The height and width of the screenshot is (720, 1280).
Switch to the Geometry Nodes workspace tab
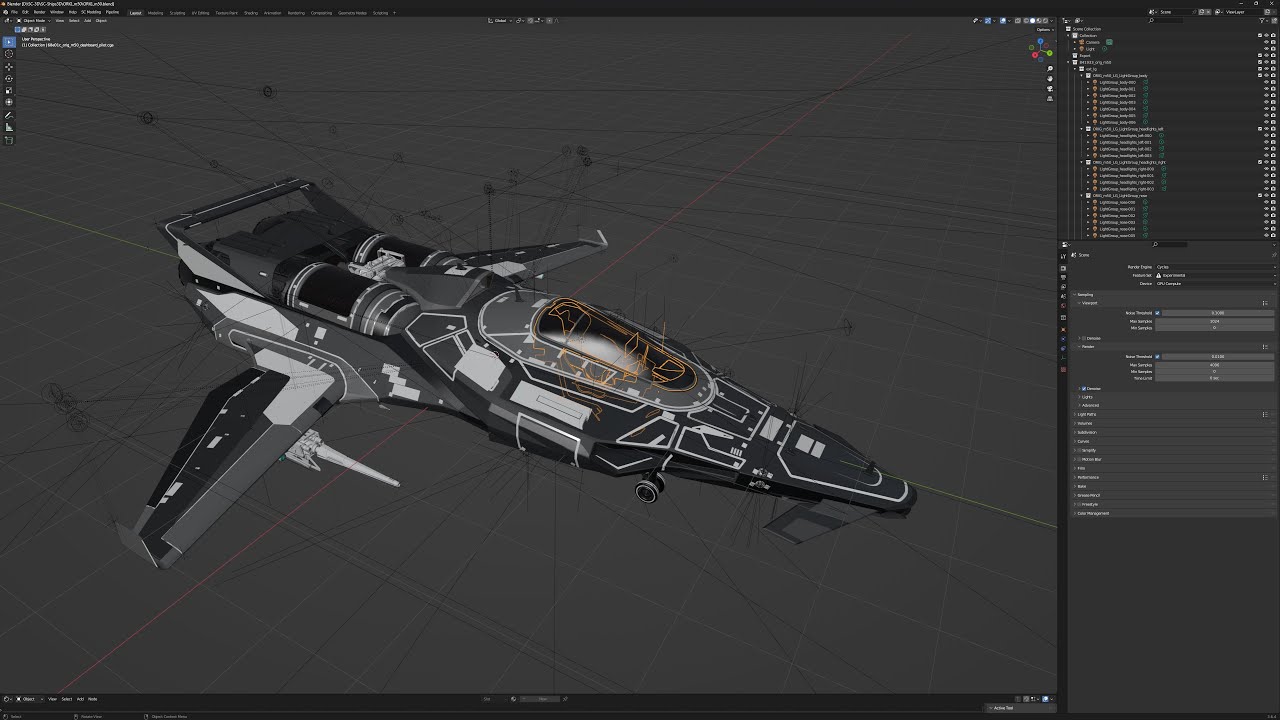[x=352, y=13]
